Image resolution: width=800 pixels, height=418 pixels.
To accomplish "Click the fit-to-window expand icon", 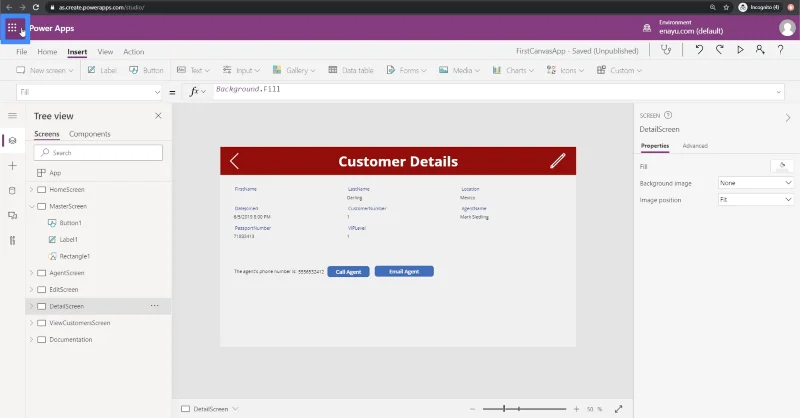I will point(618,409).
